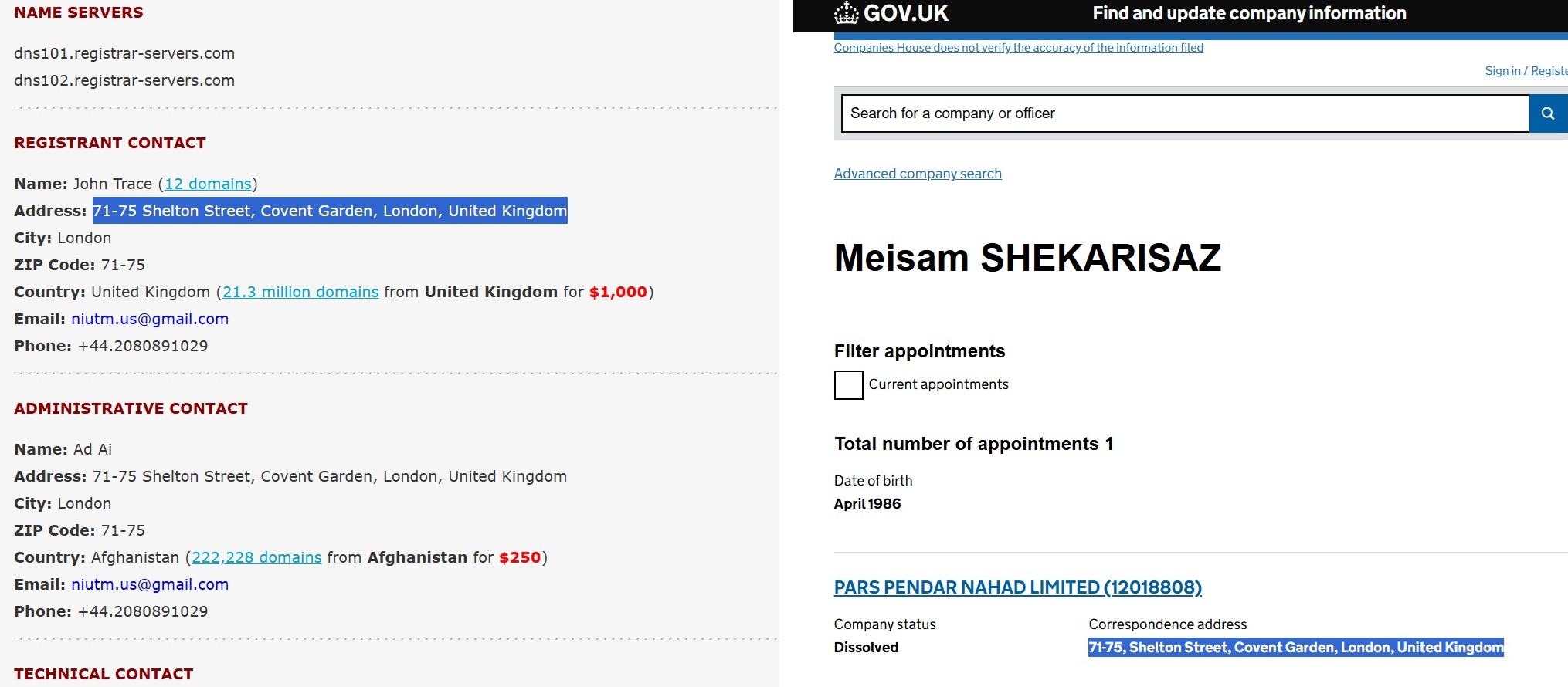
Task: Click the registrant email niutm.us@gmail.com
Action: point(150,319)
